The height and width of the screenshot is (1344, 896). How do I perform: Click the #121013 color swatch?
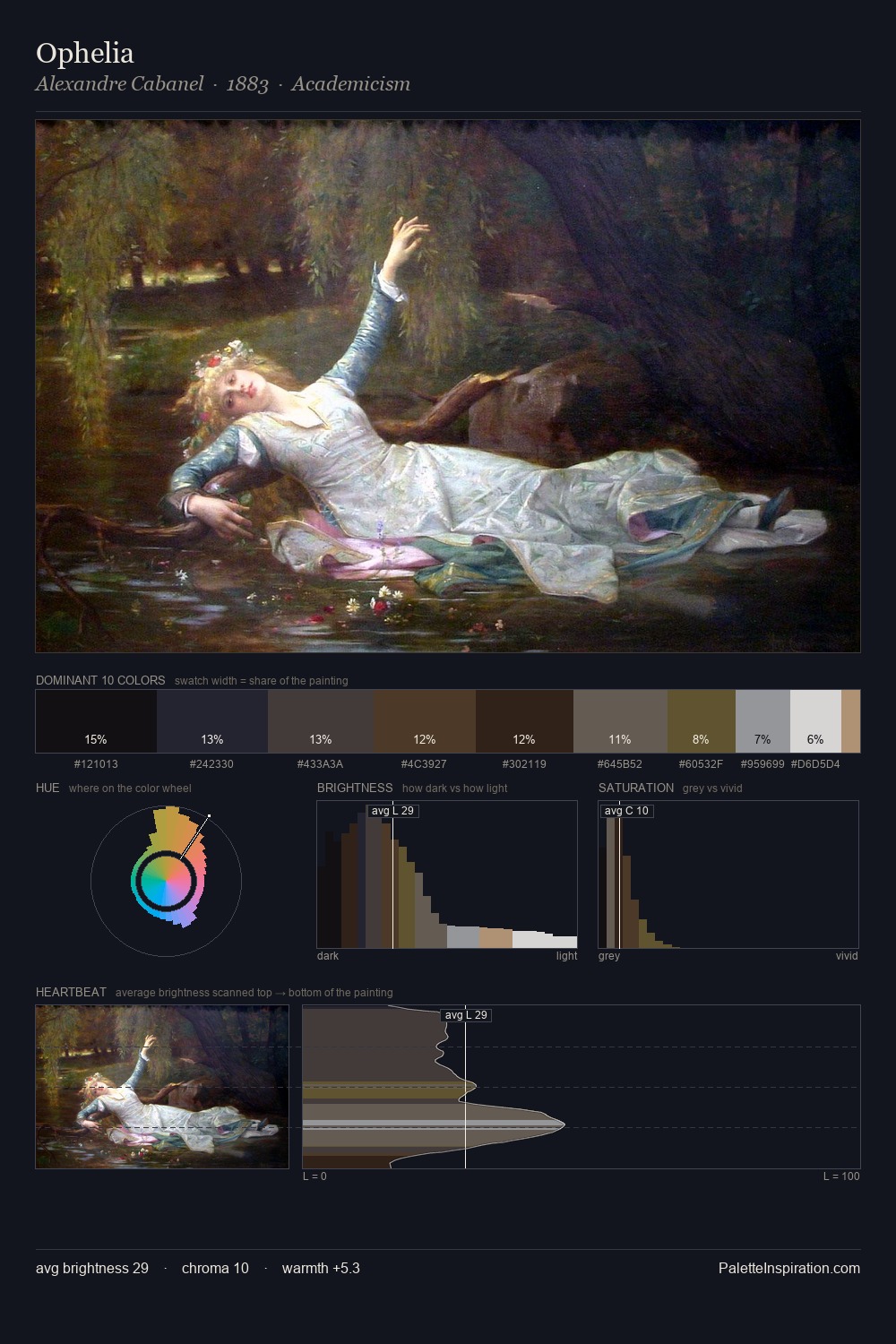tap(96, 721)
